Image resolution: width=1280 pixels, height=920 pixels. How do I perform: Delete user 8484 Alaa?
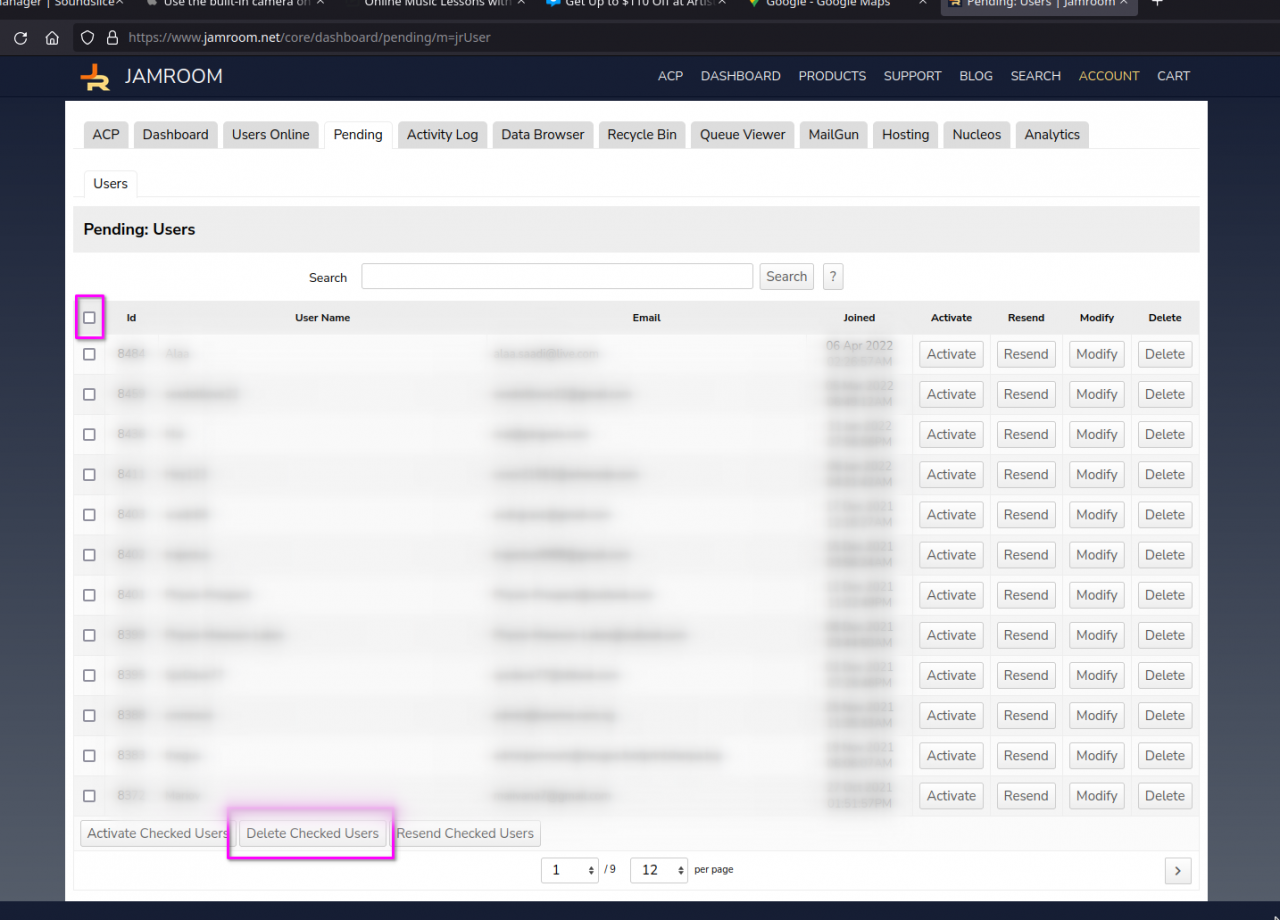pos(1165,354)
